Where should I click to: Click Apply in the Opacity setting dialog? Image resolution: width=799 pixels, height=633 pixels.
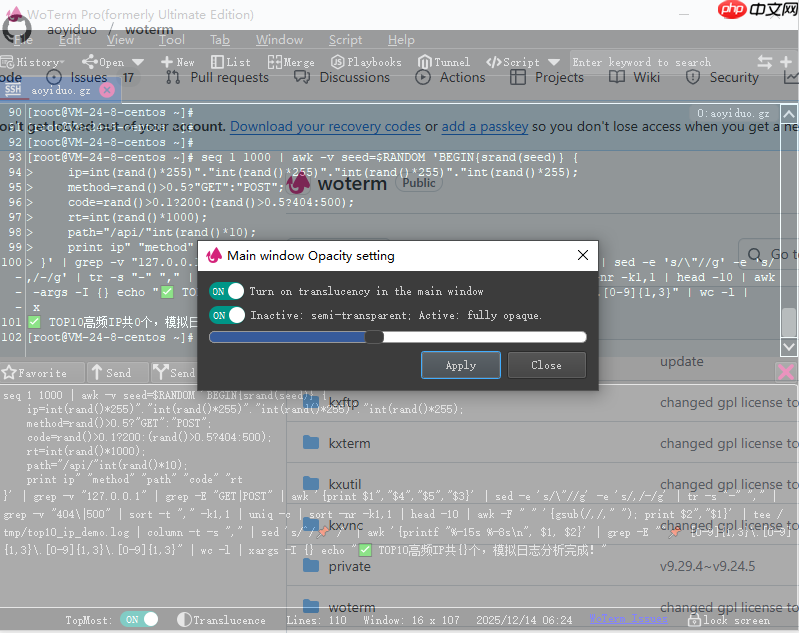coord(461,365)
